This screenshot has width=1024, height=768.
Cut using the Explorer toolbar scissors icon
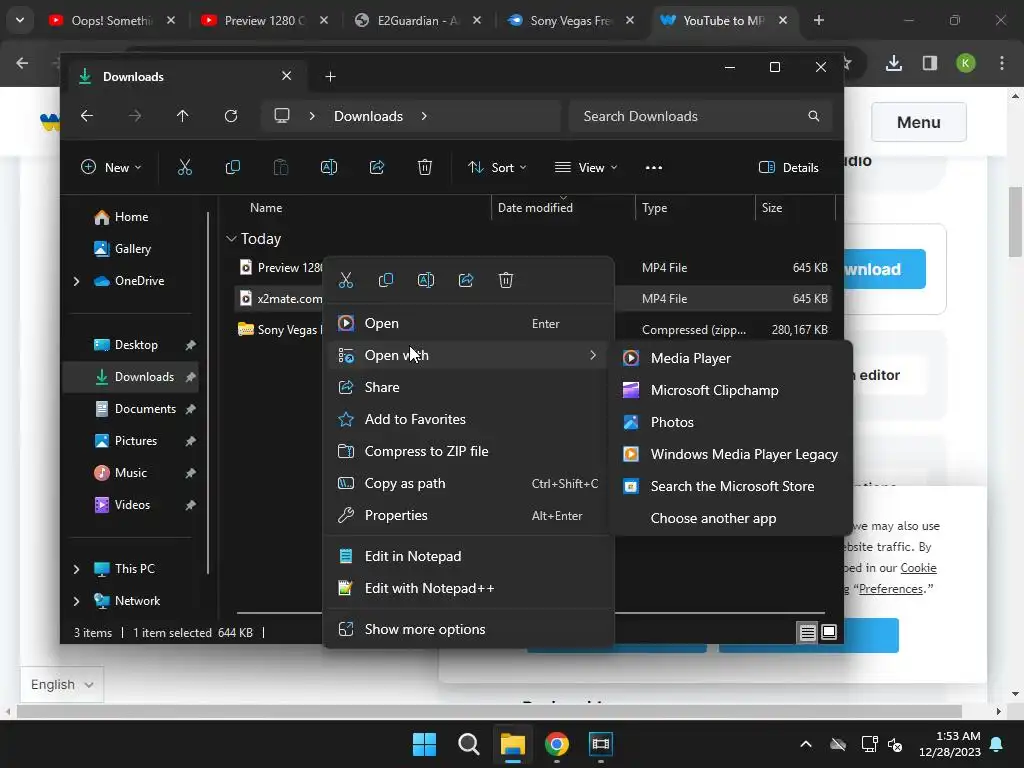[x=185, y=168]
